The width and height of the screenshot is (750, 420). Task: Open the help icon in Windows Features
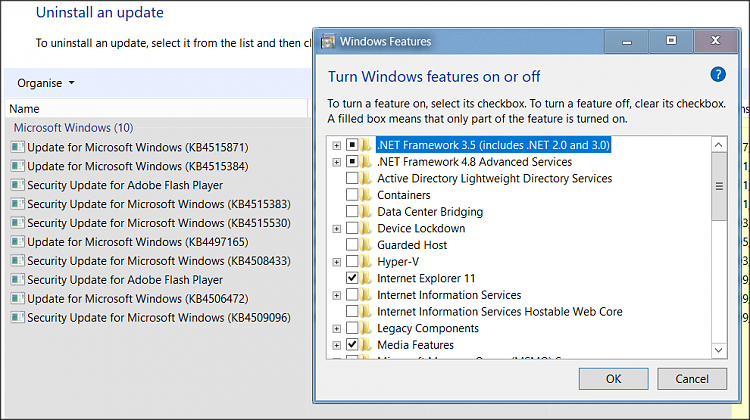coord(717,75)
